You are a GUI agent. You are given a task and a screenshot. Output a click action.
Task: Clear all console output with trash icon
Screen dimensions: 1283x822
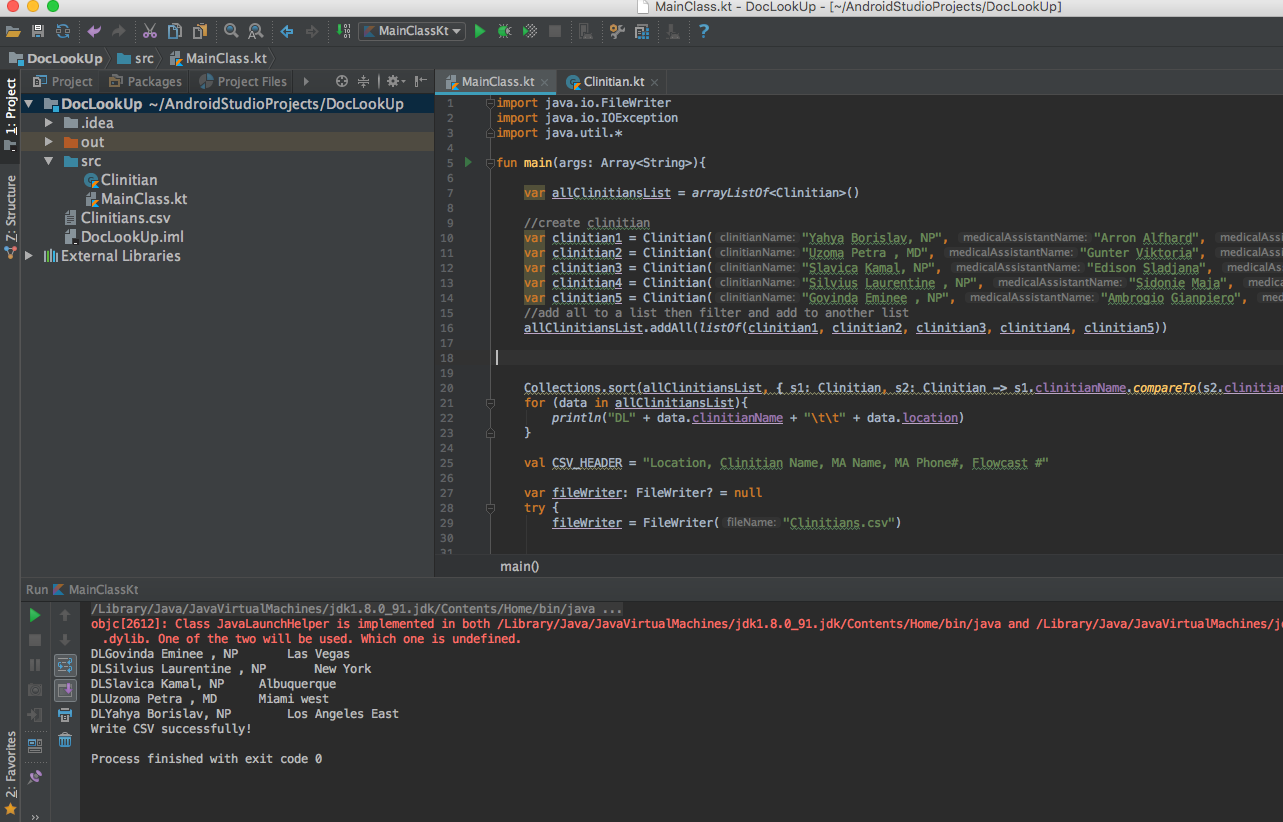(65, 740)
